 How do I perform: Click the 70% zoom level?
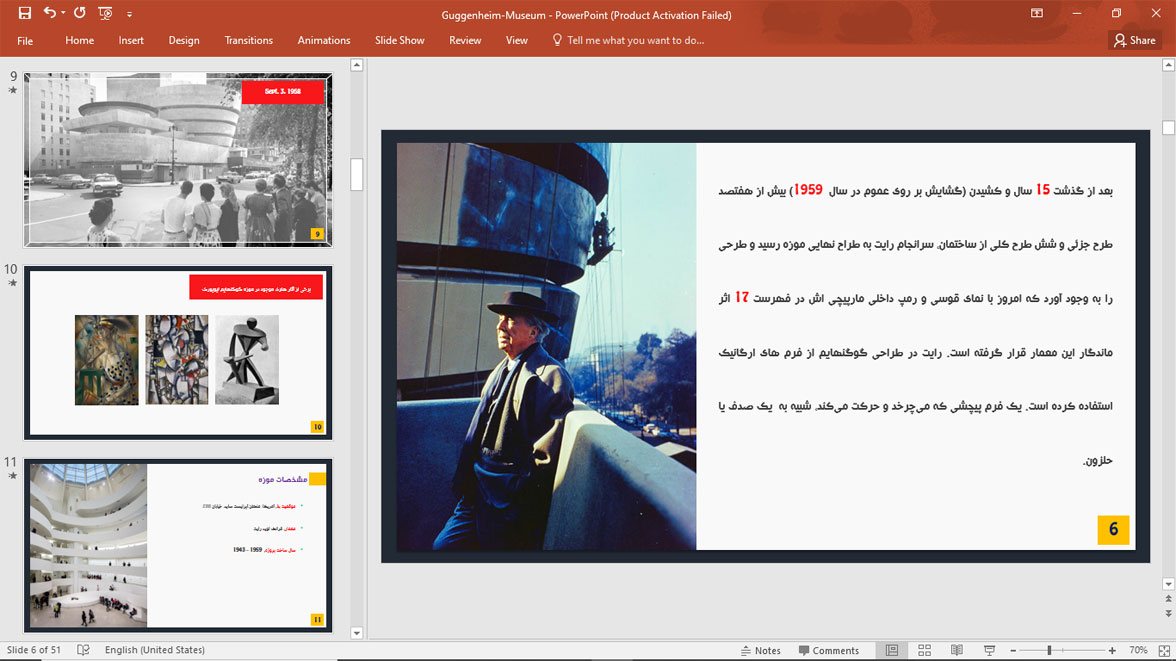[1138, 650]
